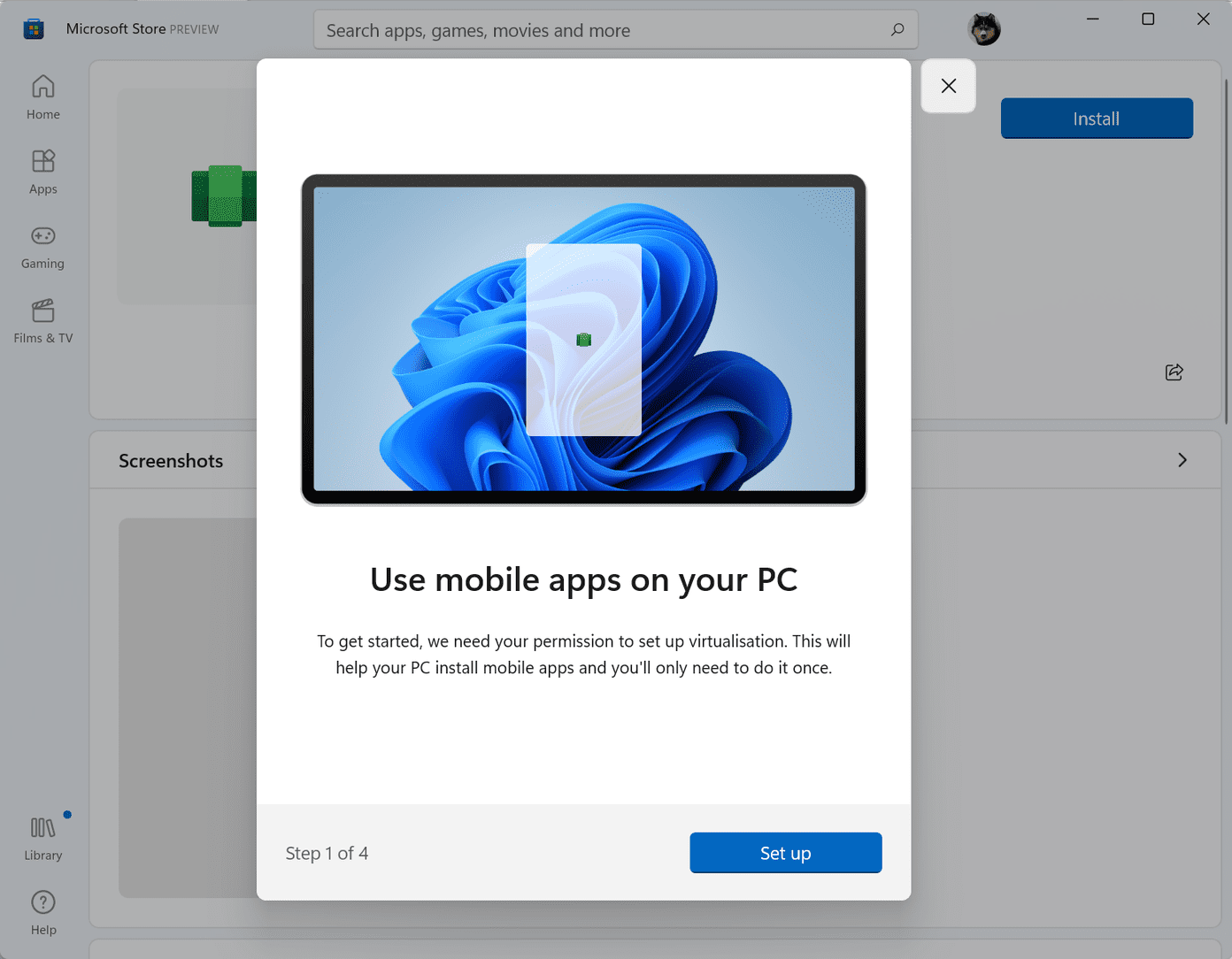This screenshot has width=1232, height=959.
Task: Click the "Microsoft Store" title text
Action: point(116,28)
